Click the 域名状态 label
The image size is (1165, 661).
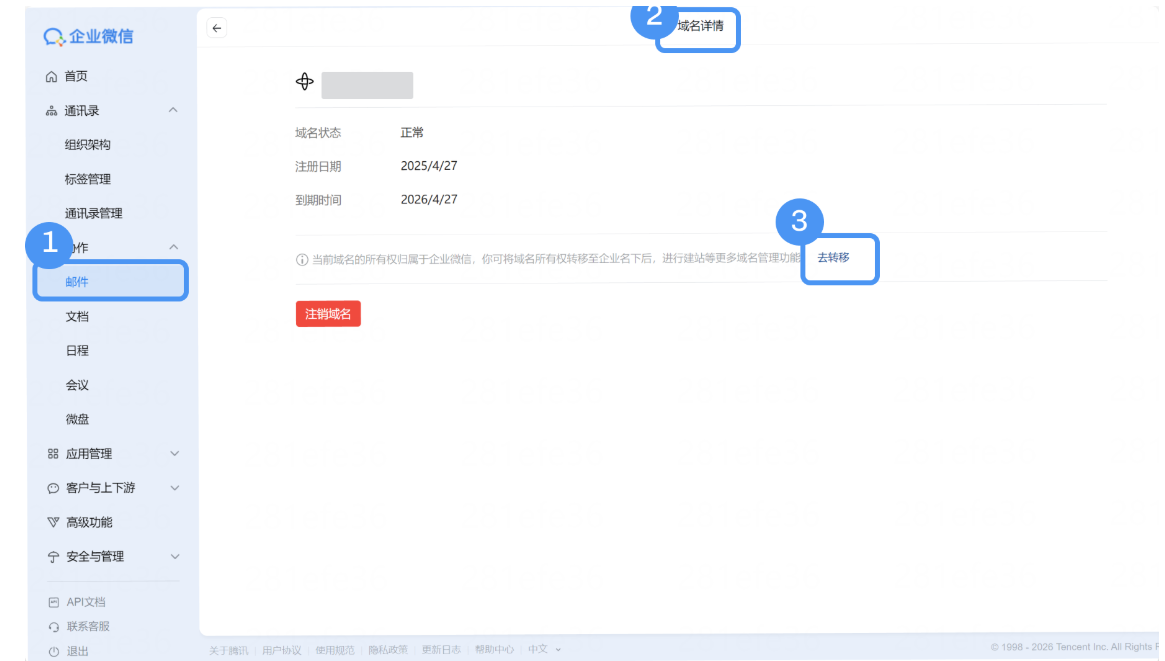point(318,133)
